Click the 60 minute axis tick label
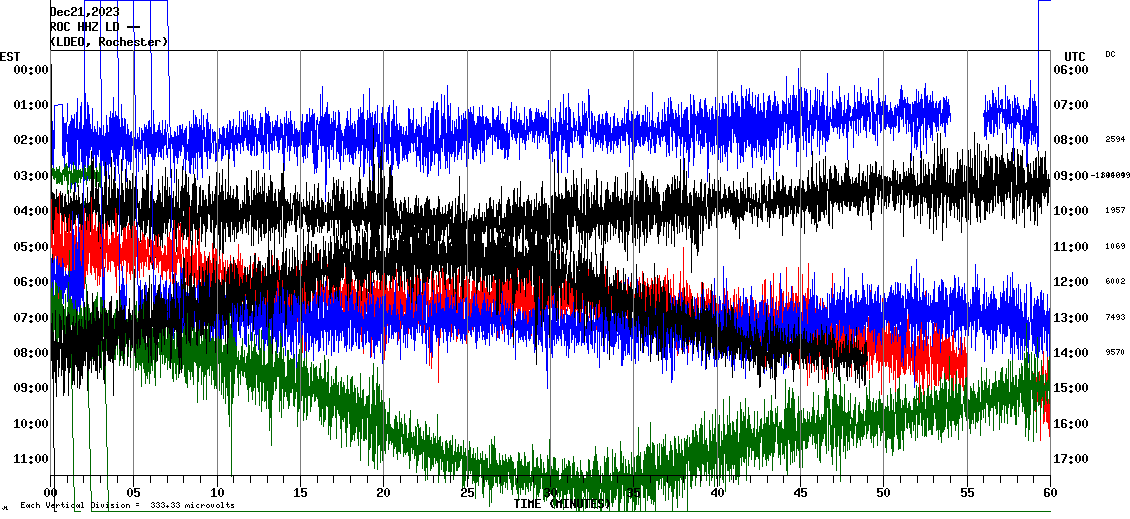 (x=1050, y=493)
